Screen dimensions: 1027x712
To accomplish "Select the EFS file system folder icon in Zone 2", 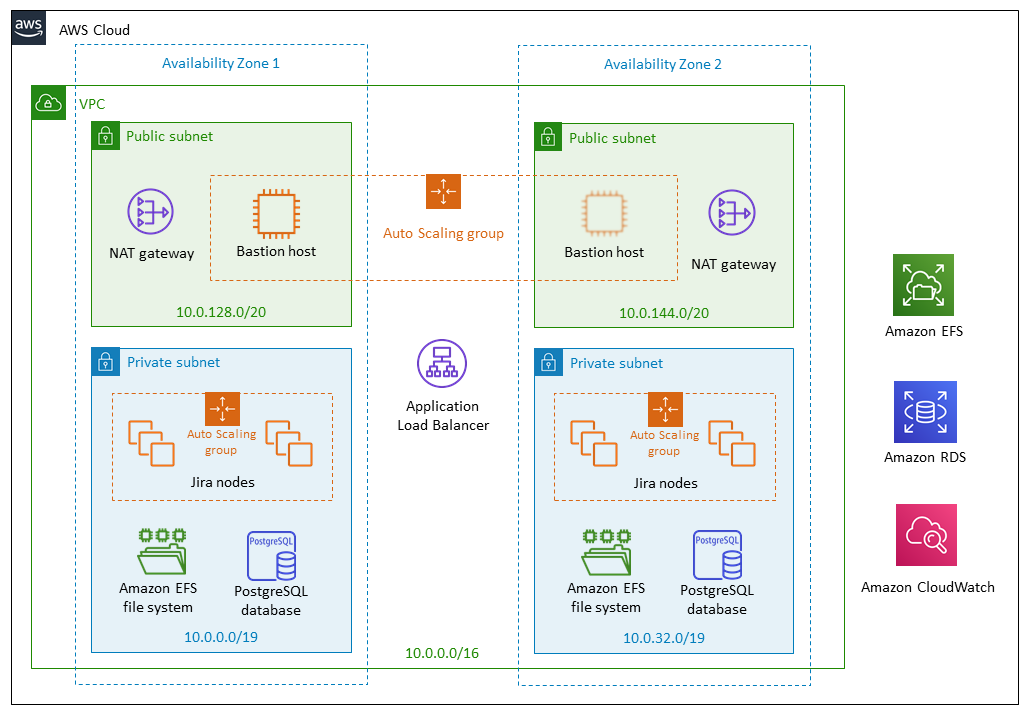I will (x=607, y=553).
